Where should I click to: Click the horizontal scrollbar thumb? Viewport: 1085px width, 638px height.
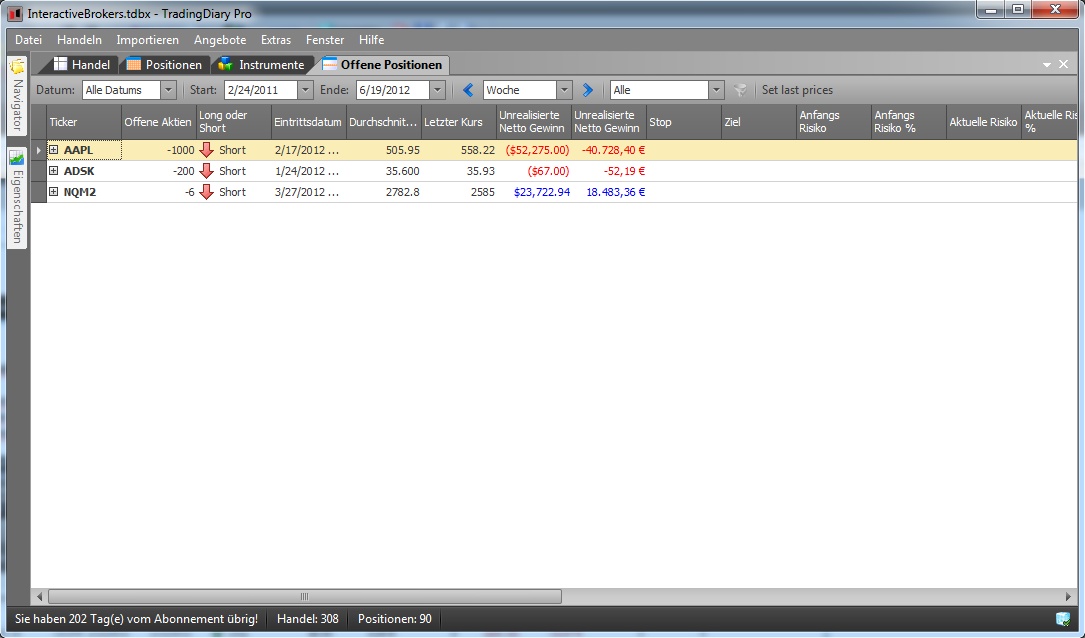click(x=304, y=596)
